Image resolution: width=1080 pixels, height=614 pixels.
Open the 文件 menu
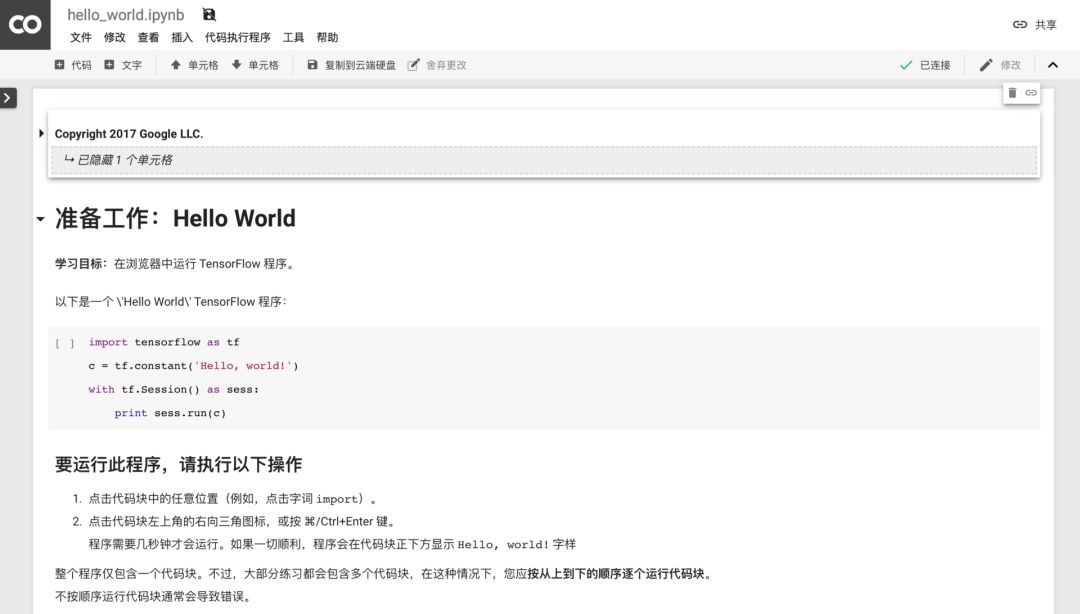[81, 37]
